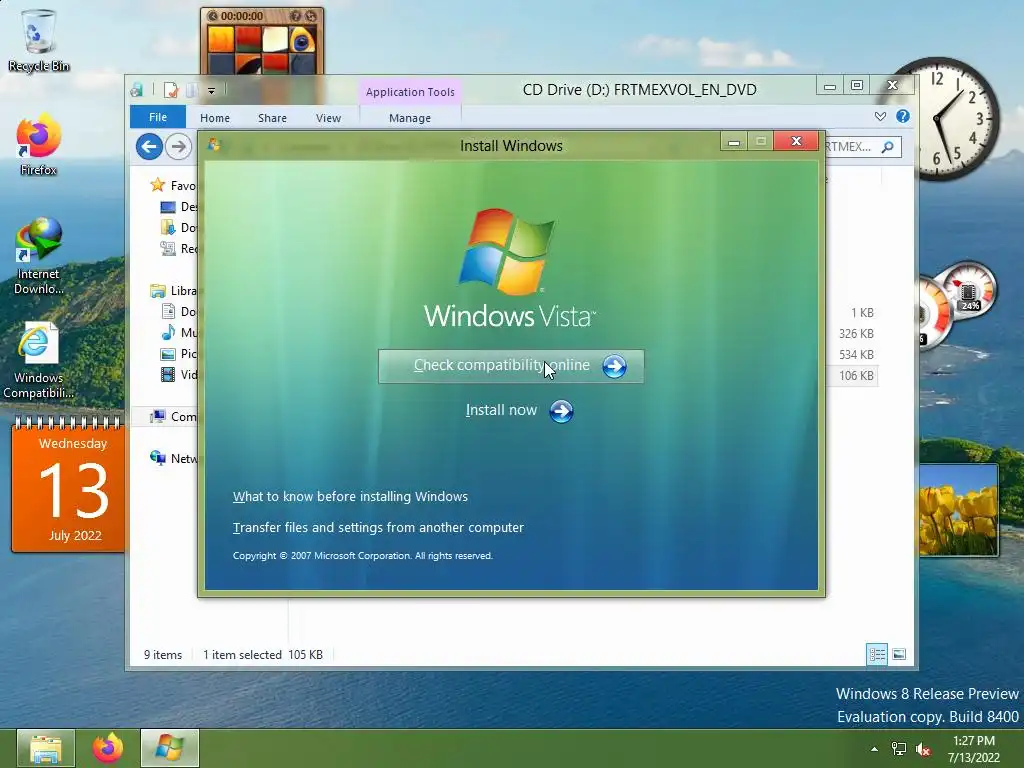Screen dimensions: 1024x768
Task: Click the Install now arrow icon
Action: pyautogui.click(x=561, y=411)
